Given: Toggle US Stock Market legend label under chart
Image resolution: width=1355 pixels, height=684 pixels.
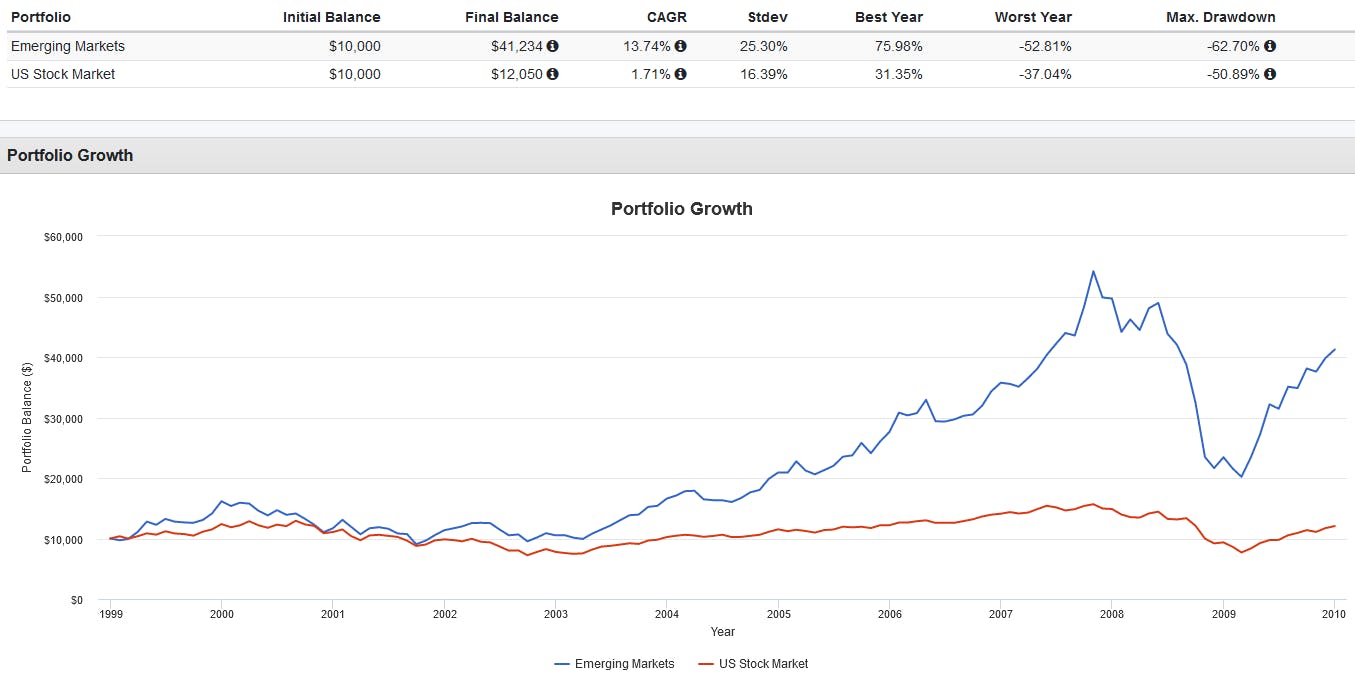Looking at the screenshot, I should [x=764, y=664].
